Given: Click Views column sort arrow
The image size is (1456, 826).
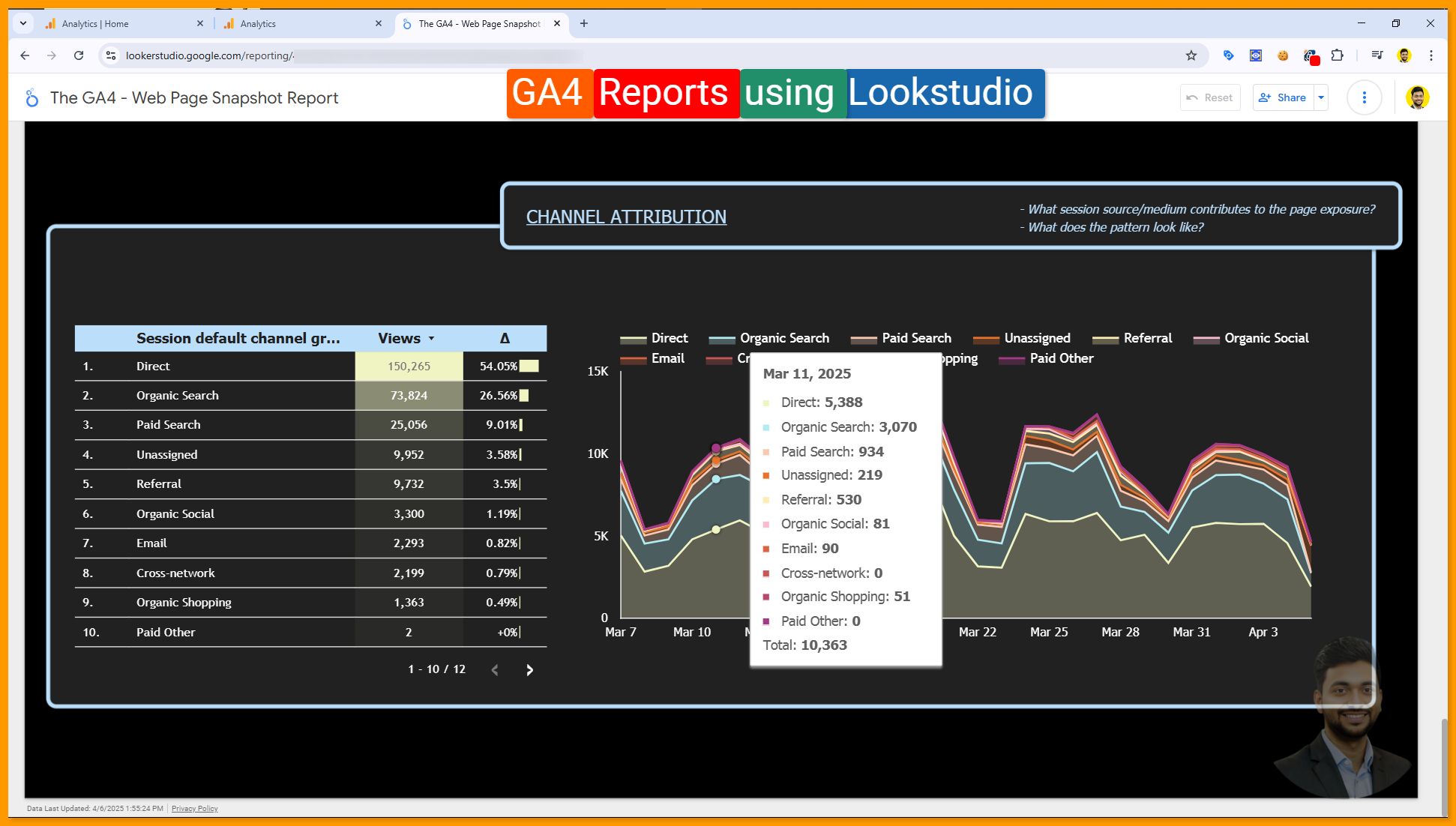Looking at the screenshot, I should click(x=431, y=339).
